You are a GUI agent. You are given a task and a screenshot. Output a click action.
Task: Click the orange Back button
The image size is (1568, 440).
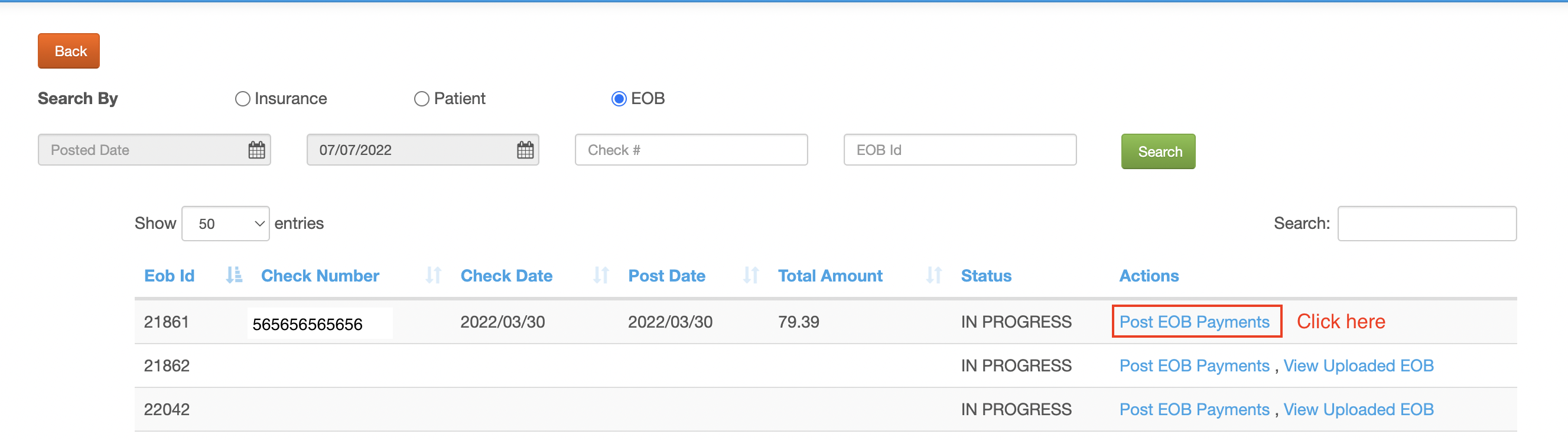[69, 51]
